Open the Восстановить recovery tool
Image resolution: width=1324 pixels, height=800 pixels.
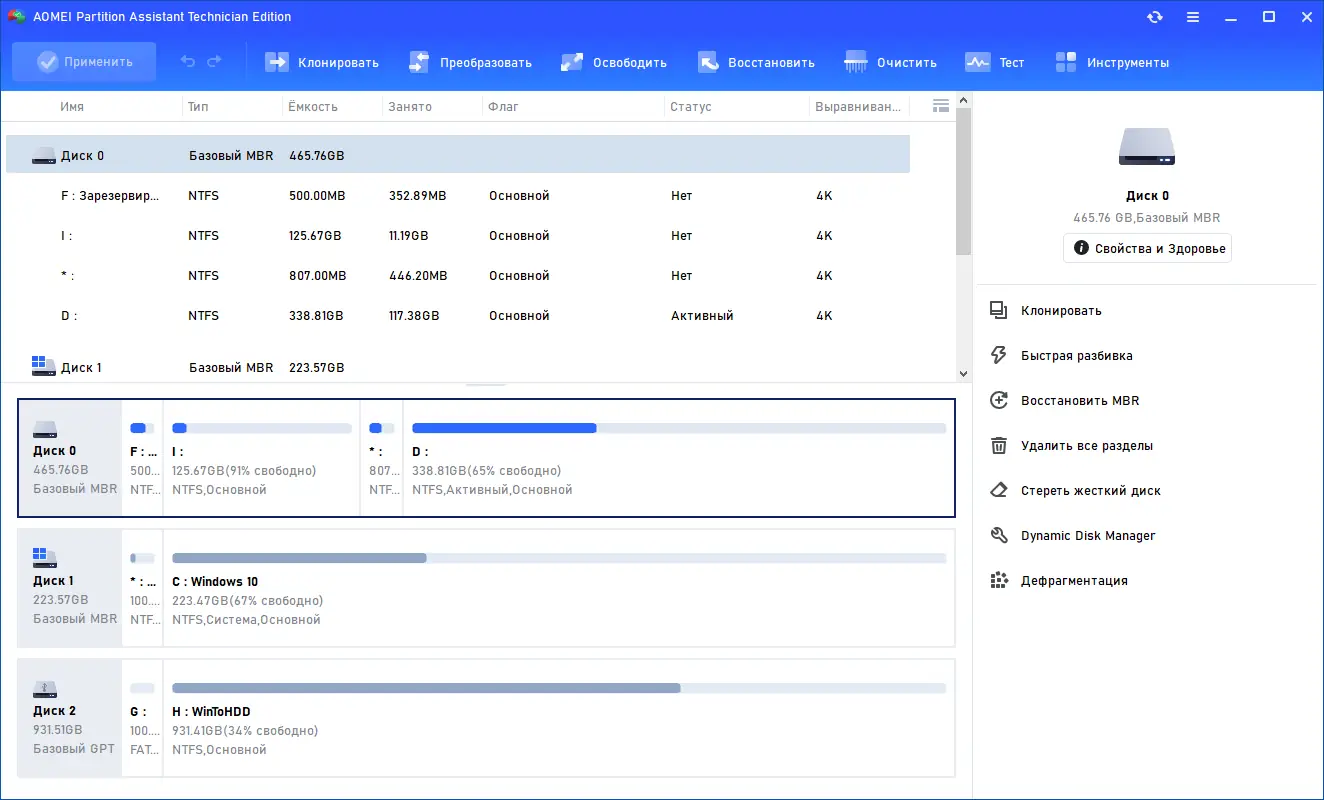(x=757, y=61)
